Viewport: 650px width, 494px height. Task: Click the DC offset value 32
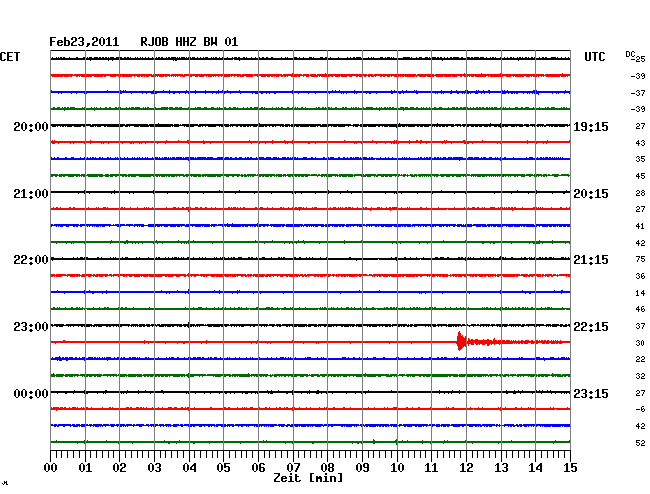tap(640, 376)
